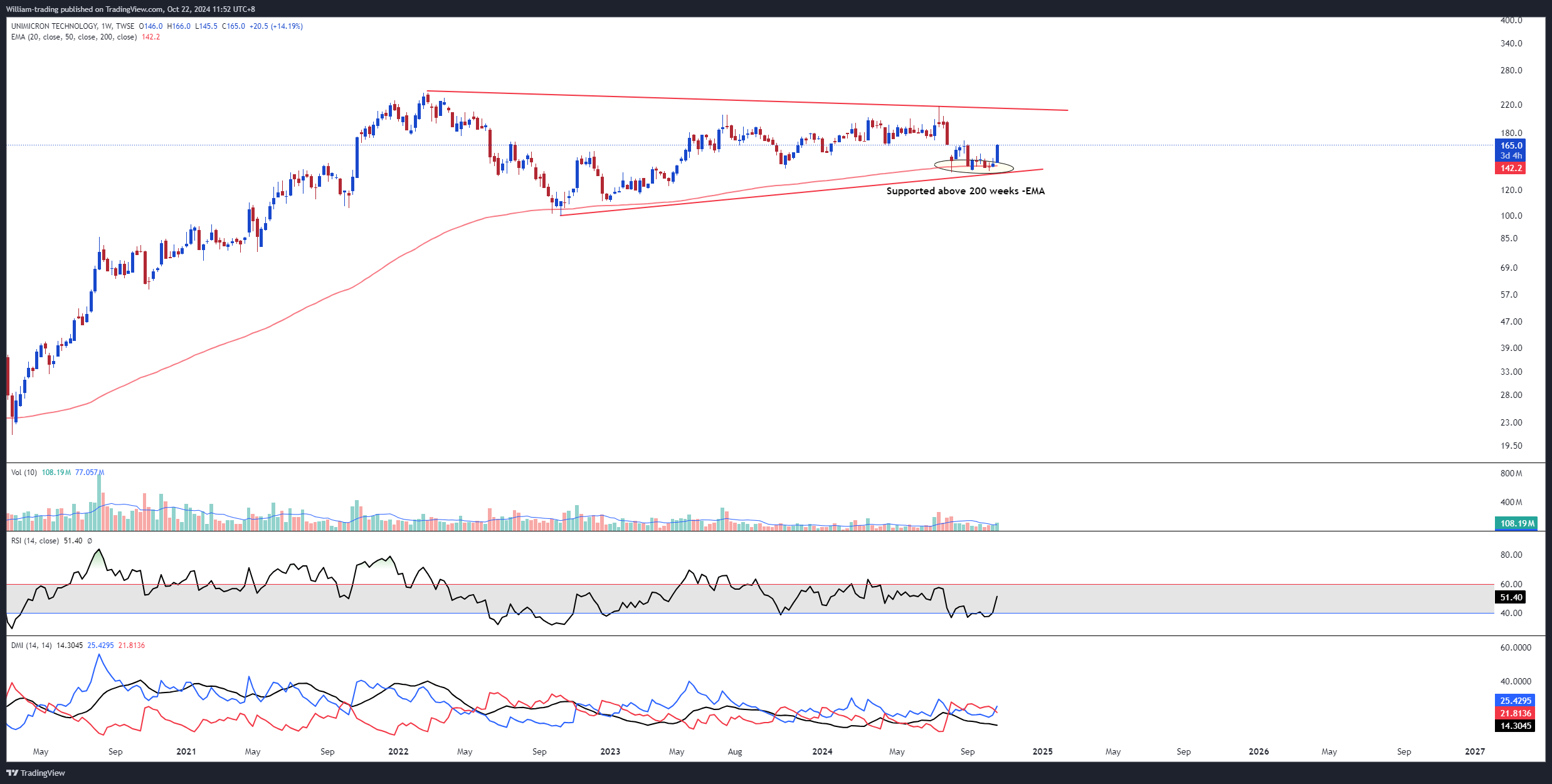The width and height of the screenshot is (1552, 784).
Task: Click the 39.0 price axis value
Action: [x=1511, y=348]
